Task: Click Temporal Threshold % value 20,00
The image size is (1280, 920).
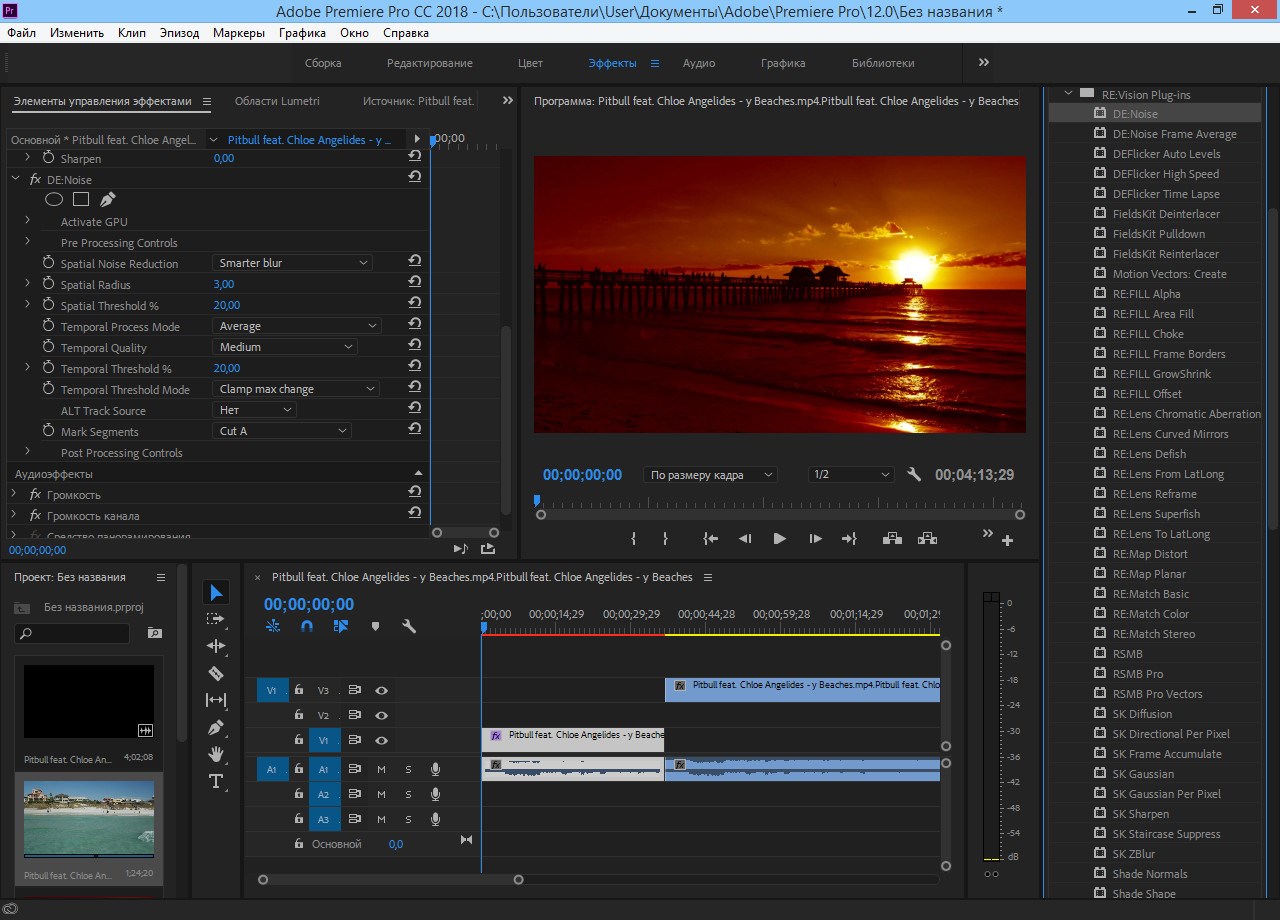Action: coord(227,368)
